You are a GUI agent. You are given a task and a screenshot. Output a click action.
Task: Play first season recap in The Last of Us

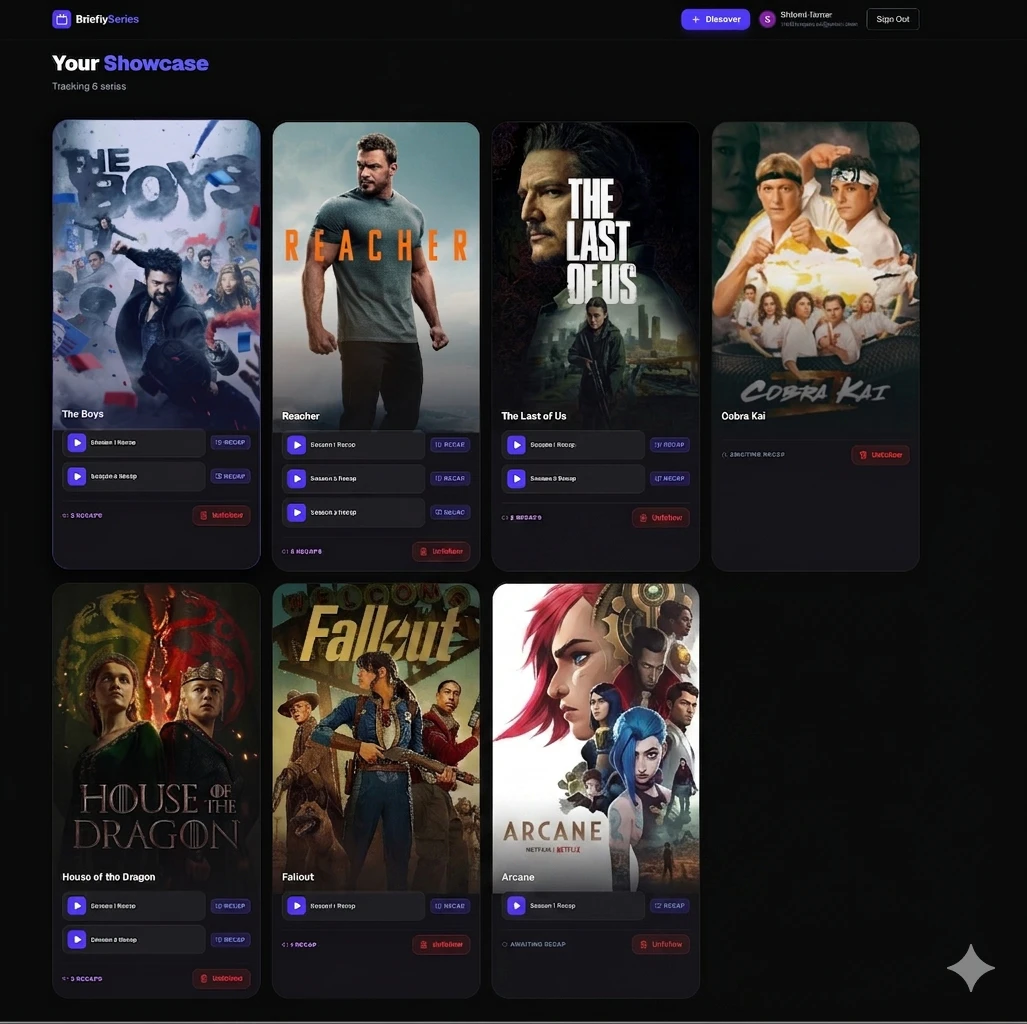click(516, 445)
